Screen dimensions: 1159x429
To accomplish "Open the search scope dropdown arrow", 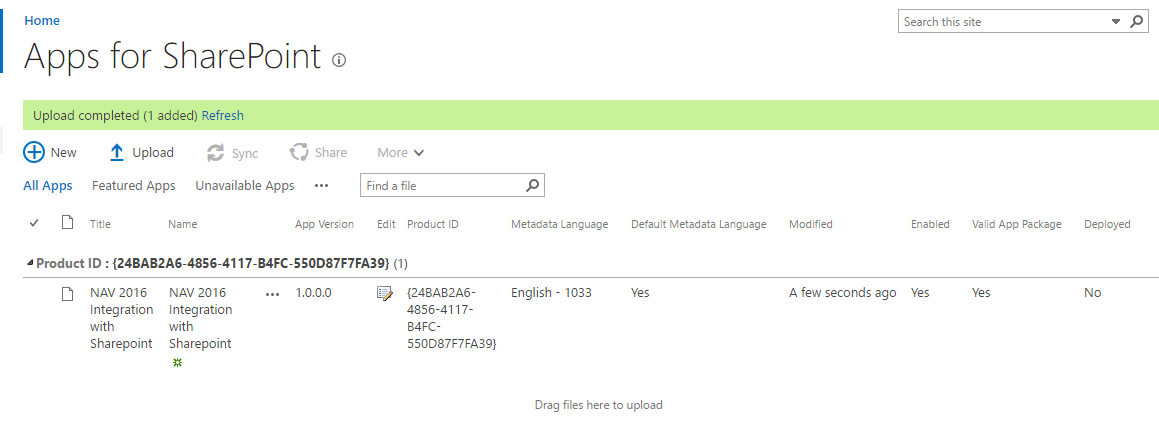I will (1116, 21).
